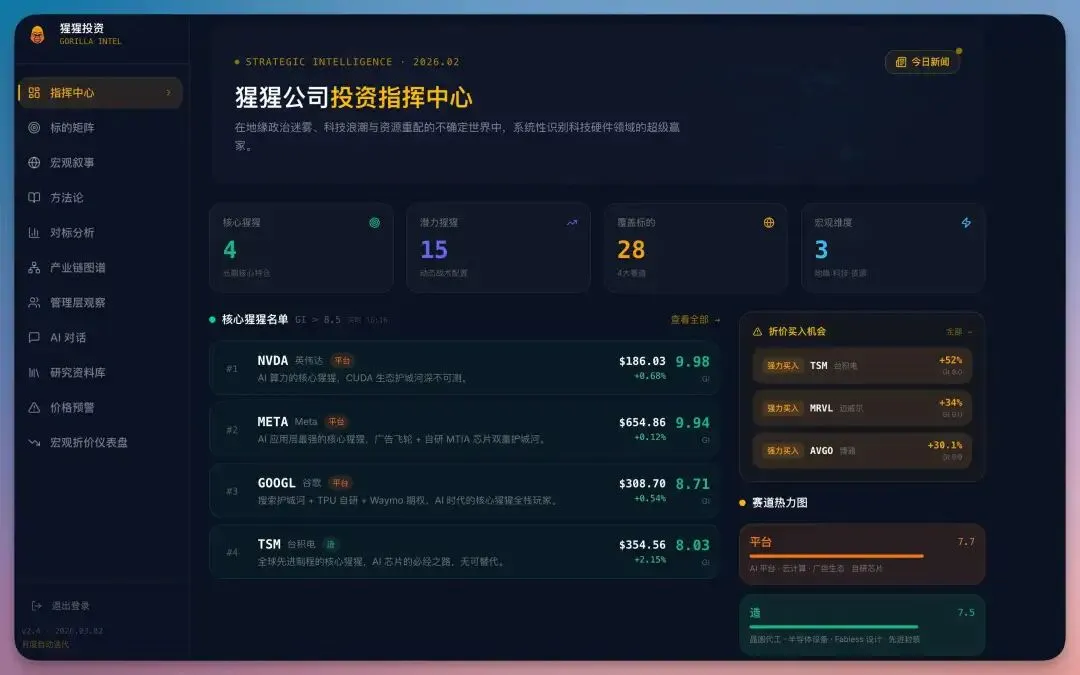Click the globe icon on 覆盖标的 card

[x=769, y=222]
